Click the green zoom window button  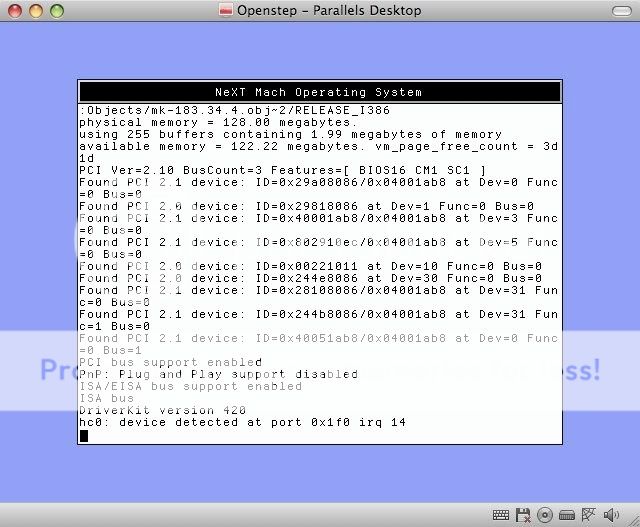pos(56,11)
